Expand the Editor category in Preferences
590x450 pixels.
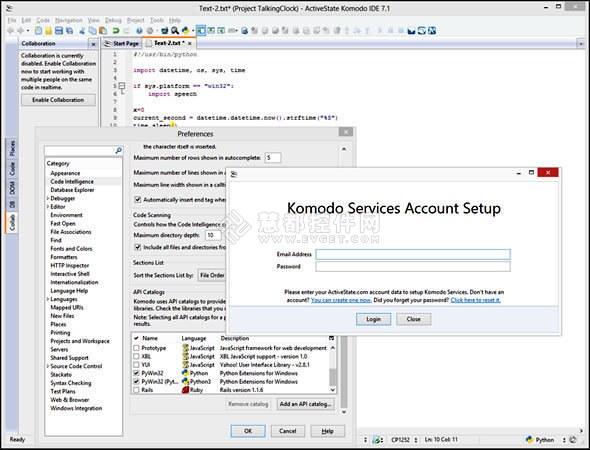(48, 207)
